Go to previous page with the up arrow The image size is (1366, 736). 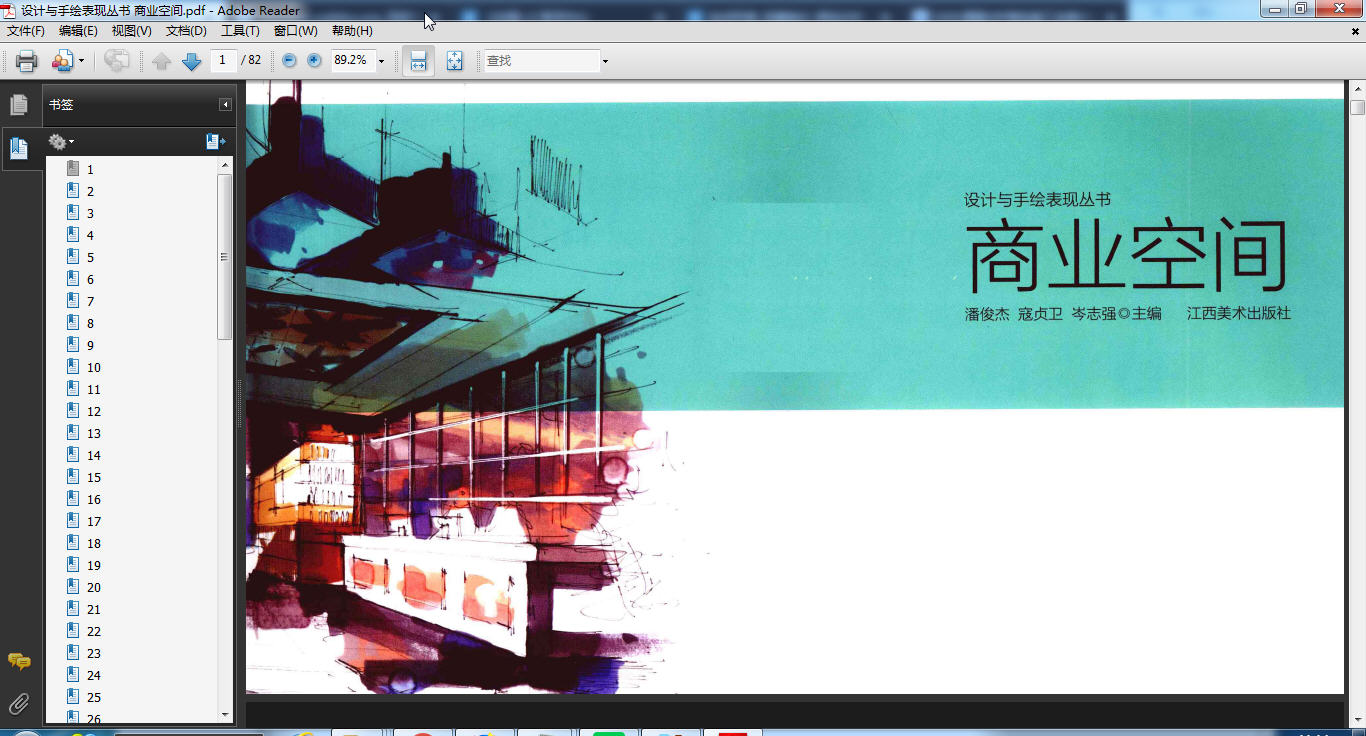(162, 61)
